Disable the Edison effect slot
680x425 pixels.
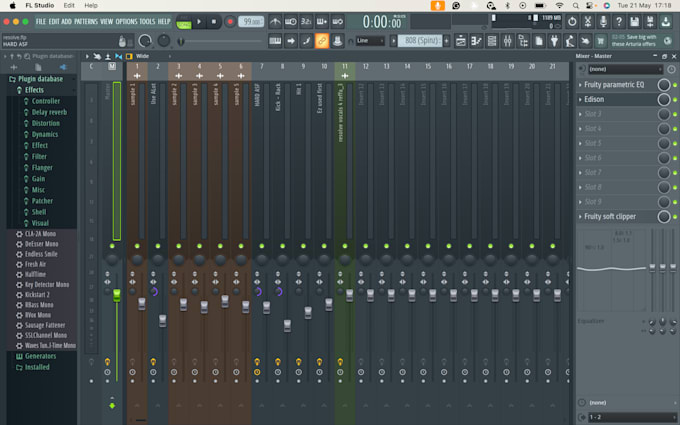pos(675,100)
